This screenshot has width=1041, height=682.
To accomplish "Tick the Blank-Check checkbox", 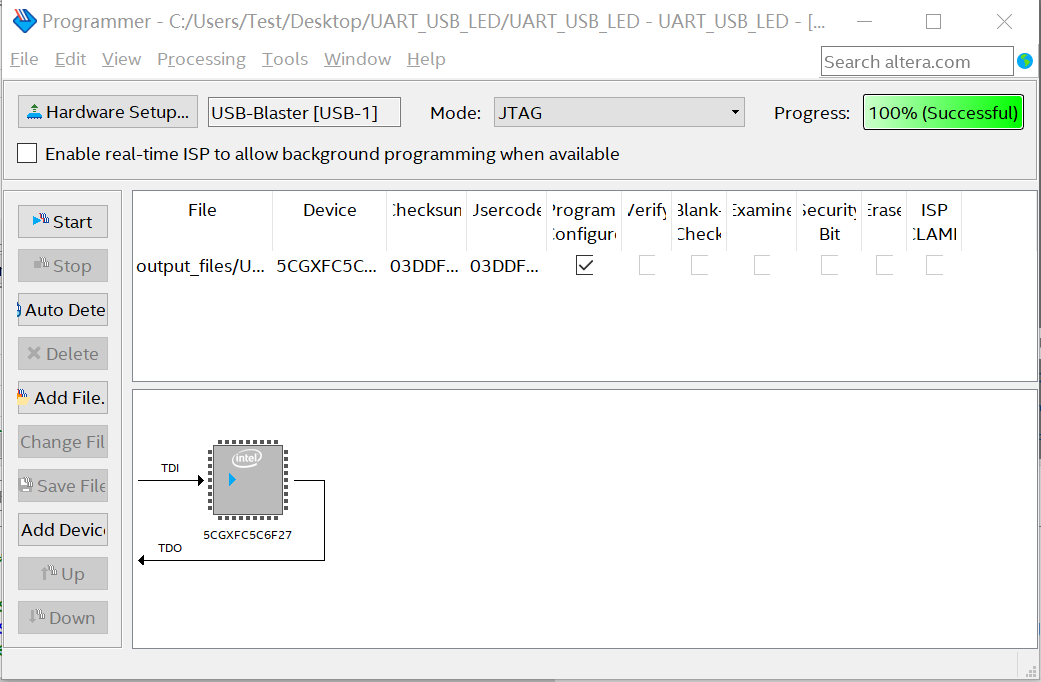I will click(x=699, y=266).
